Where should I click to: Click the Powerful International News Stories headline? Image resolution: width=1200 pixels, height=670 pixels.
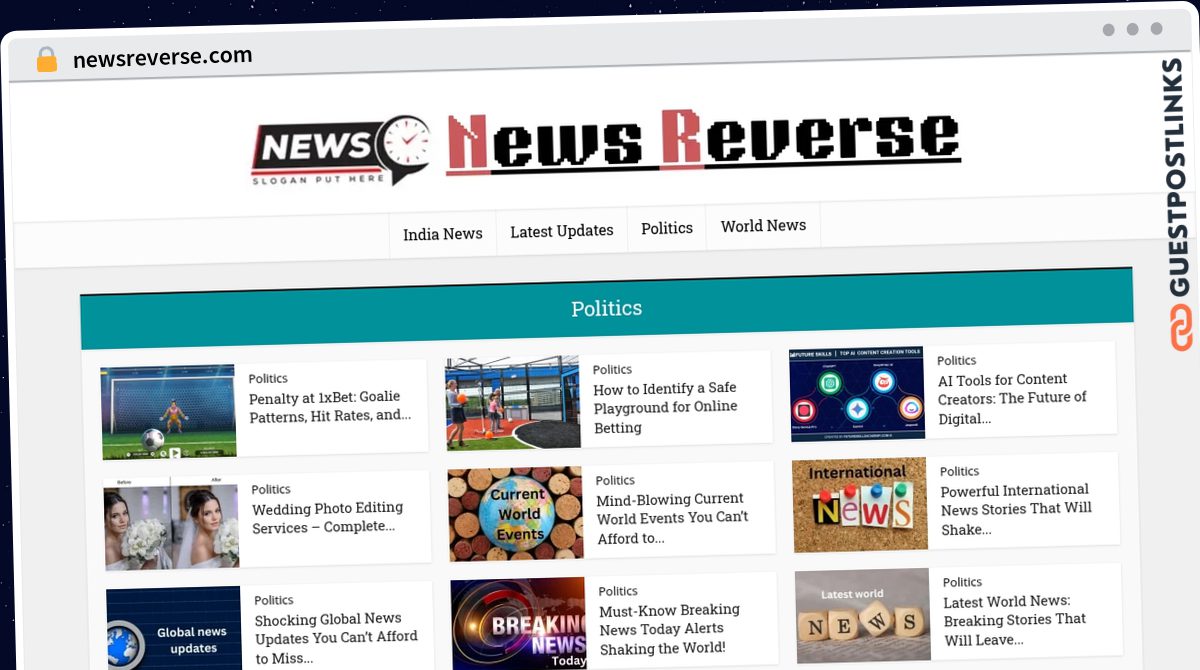tap(1016, 510)
